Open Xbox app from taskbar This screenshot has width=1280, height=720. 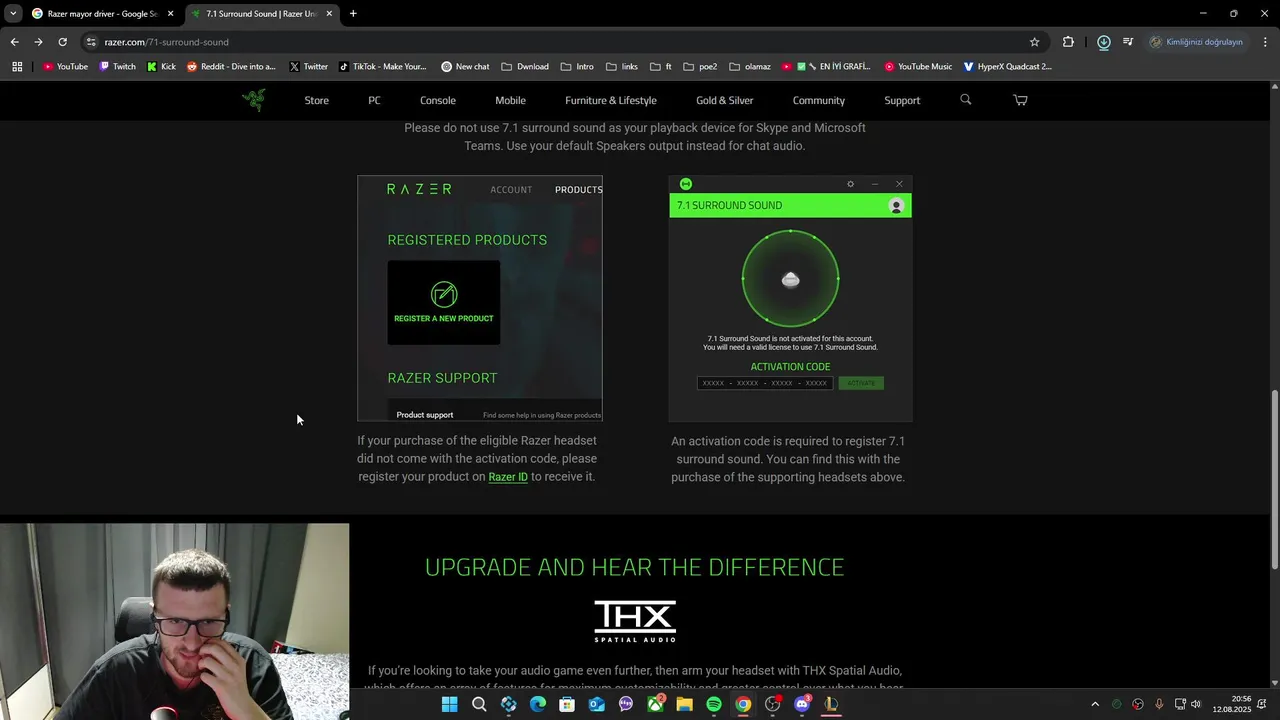pos(655,704)
